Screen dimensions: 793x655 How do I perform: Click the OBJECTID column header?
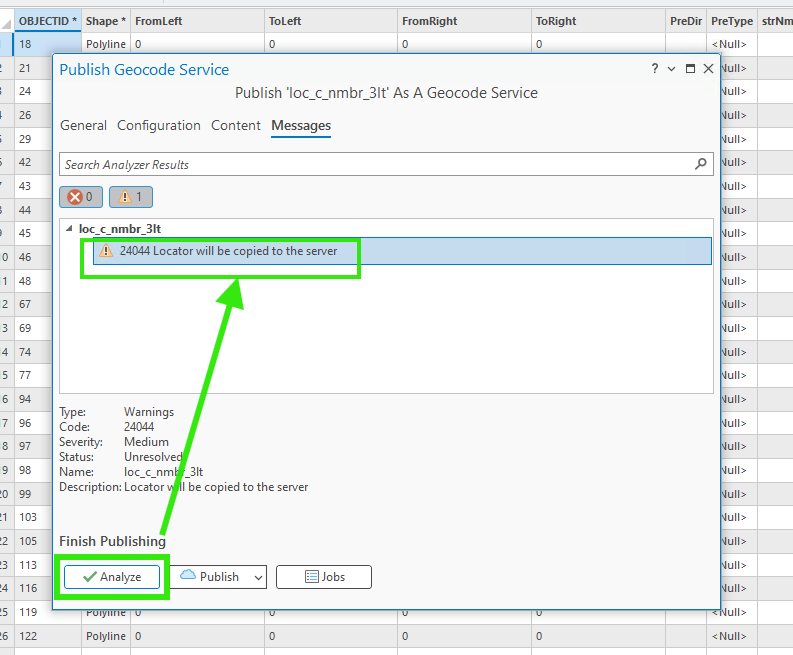click(47, 20)
